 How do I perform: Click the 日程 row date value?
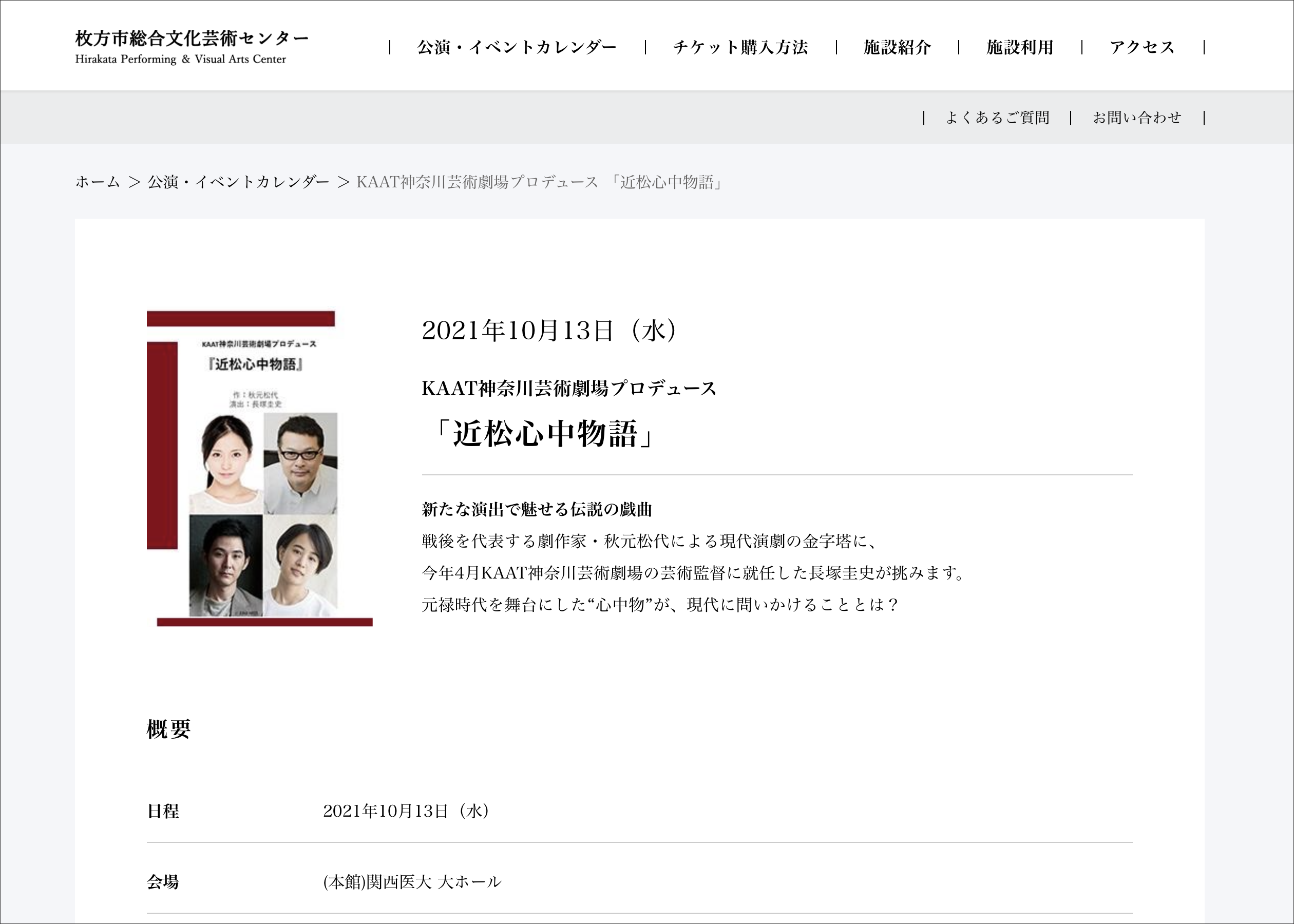pos(406,811)
